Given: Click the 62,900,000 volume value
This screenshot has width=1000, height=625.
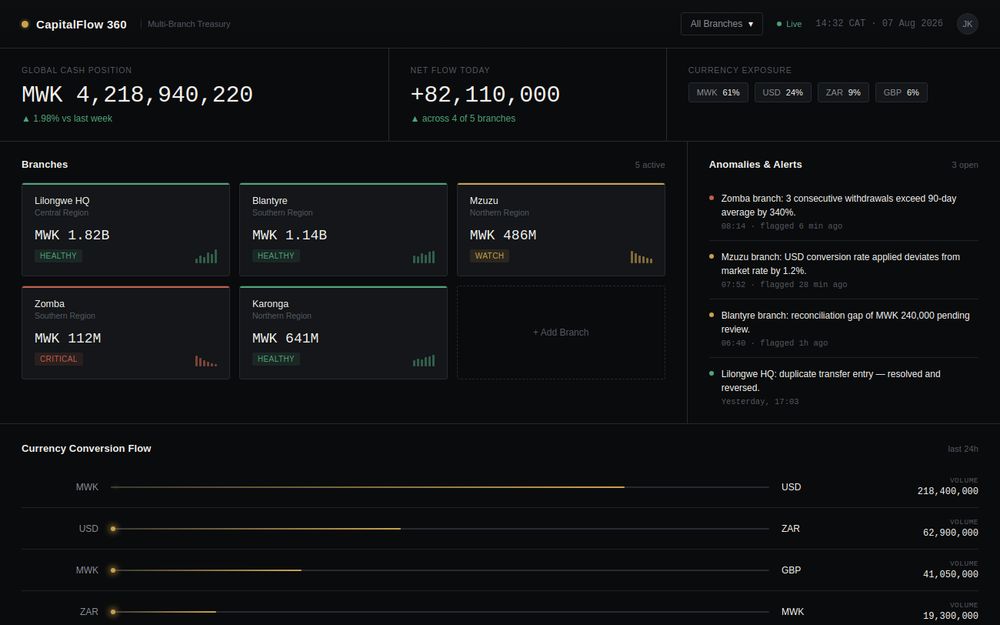Looking at the screenshot, I should tap(950, 533).
